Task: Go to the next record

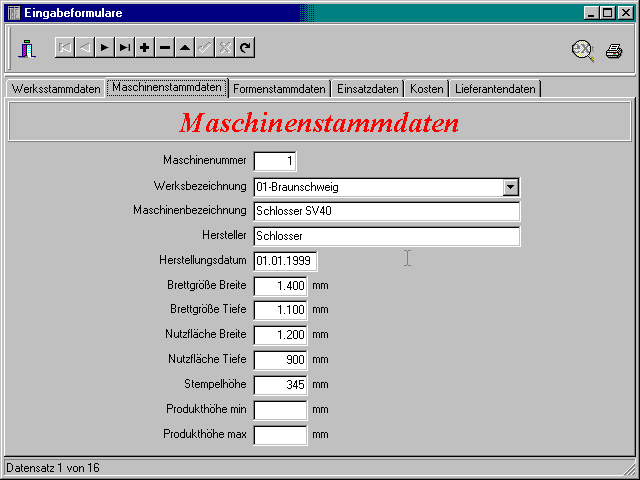Action: 104,47
